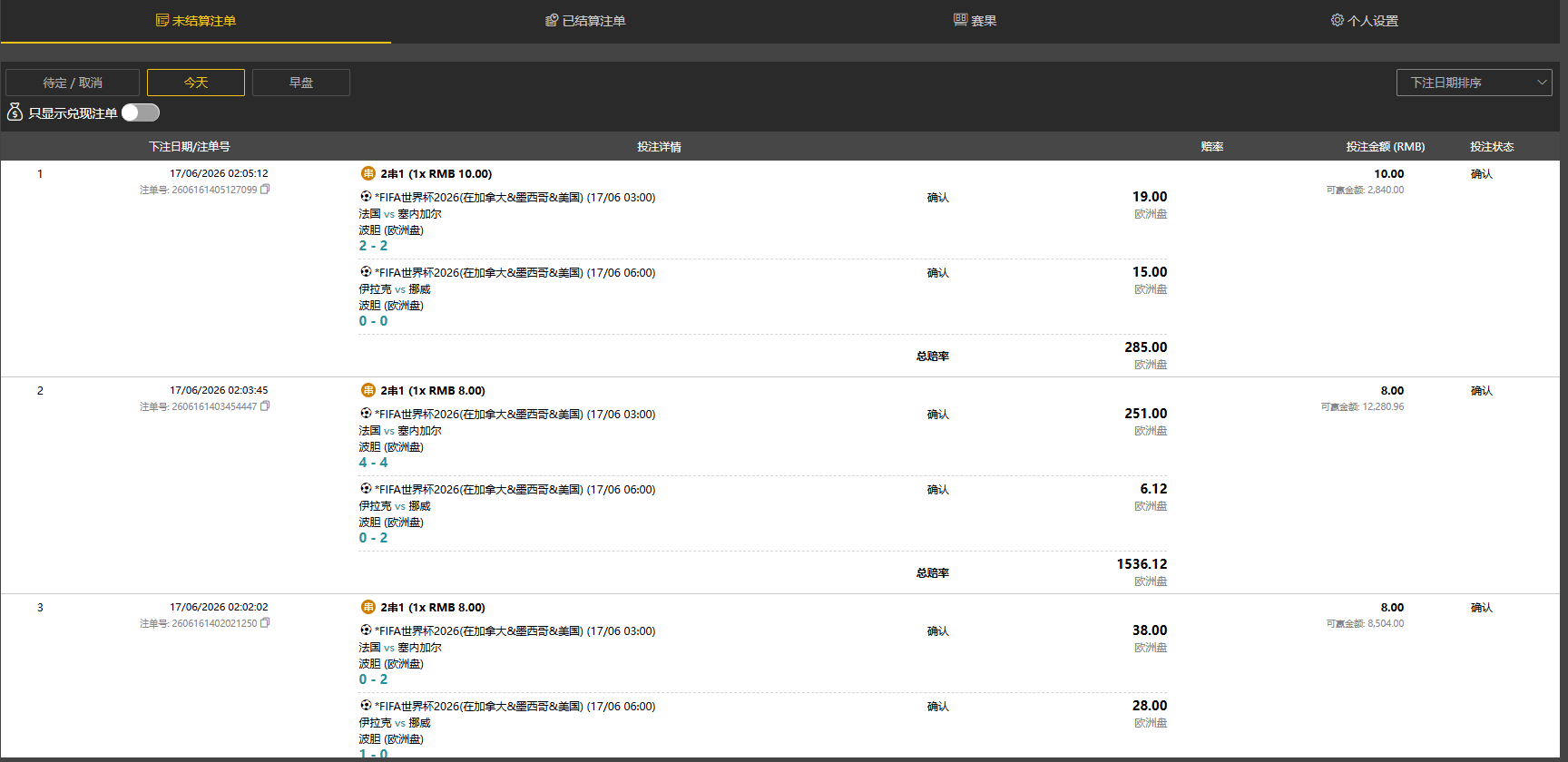Click the 赔率 column header

coord(1212,147)
